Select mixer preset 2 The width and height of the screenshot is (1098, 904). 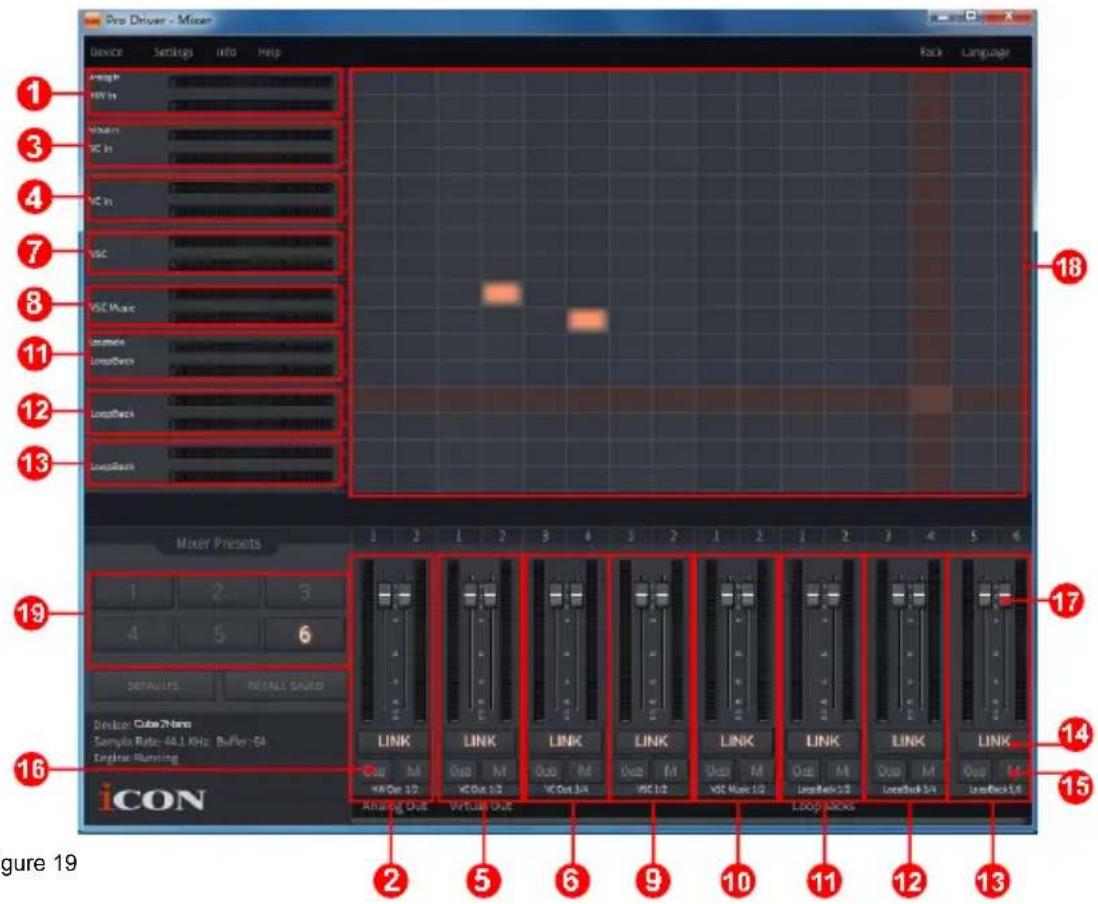click(x=218, y=592)
